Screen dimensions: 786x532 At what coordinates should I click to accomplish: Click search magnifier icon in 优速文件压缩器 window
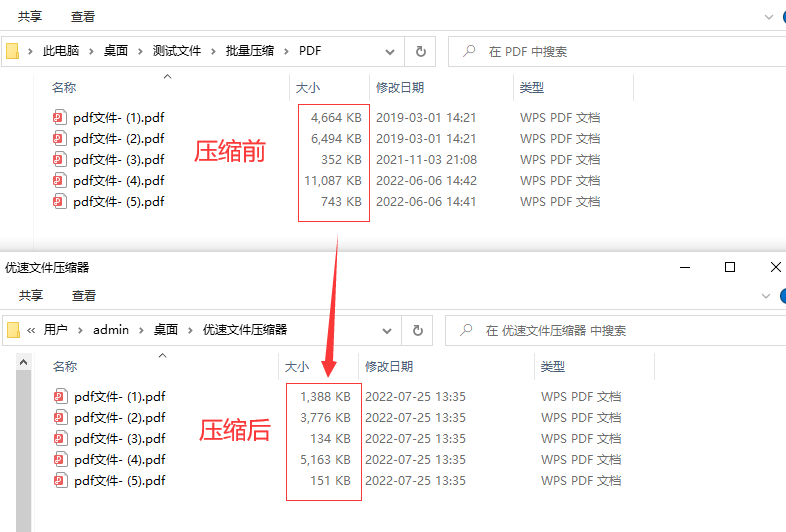coord(466,330)
